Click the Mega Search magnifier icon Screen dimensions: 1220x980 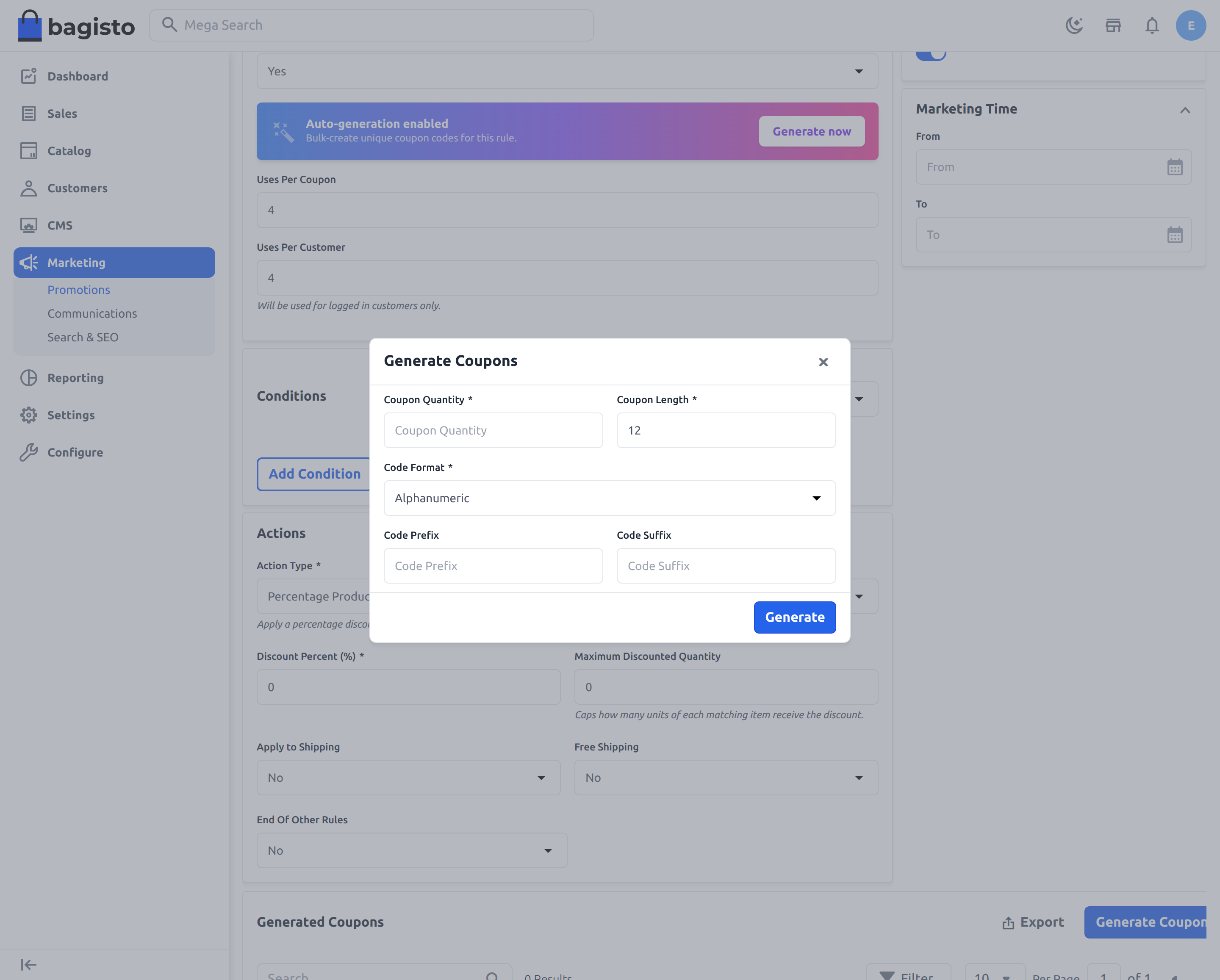tap(169, 24)
